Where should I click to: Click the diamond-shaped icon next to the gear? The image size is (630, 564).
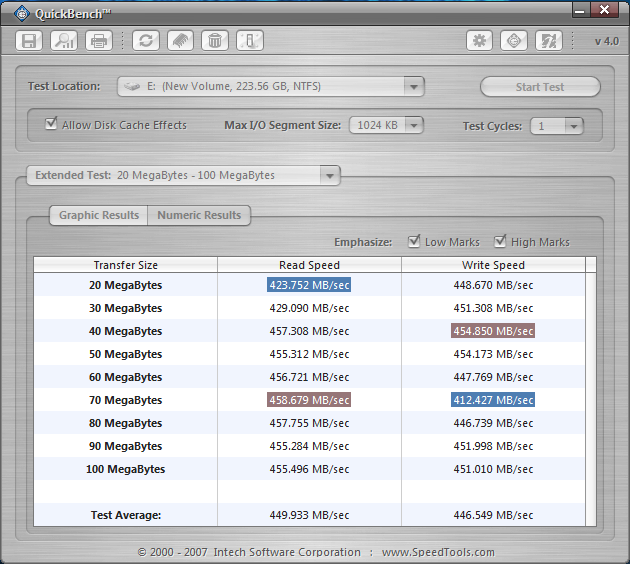tap(514, 41)
